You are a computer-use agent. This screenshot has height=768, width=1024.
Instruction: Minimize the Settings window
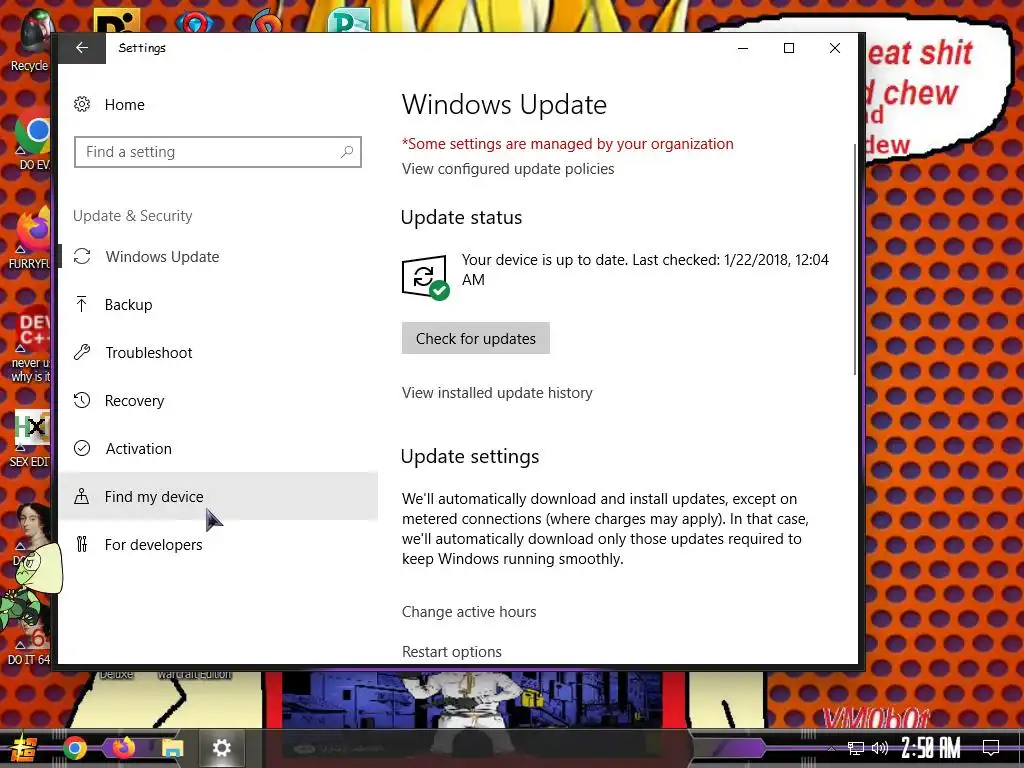click(x=743, y=48)
